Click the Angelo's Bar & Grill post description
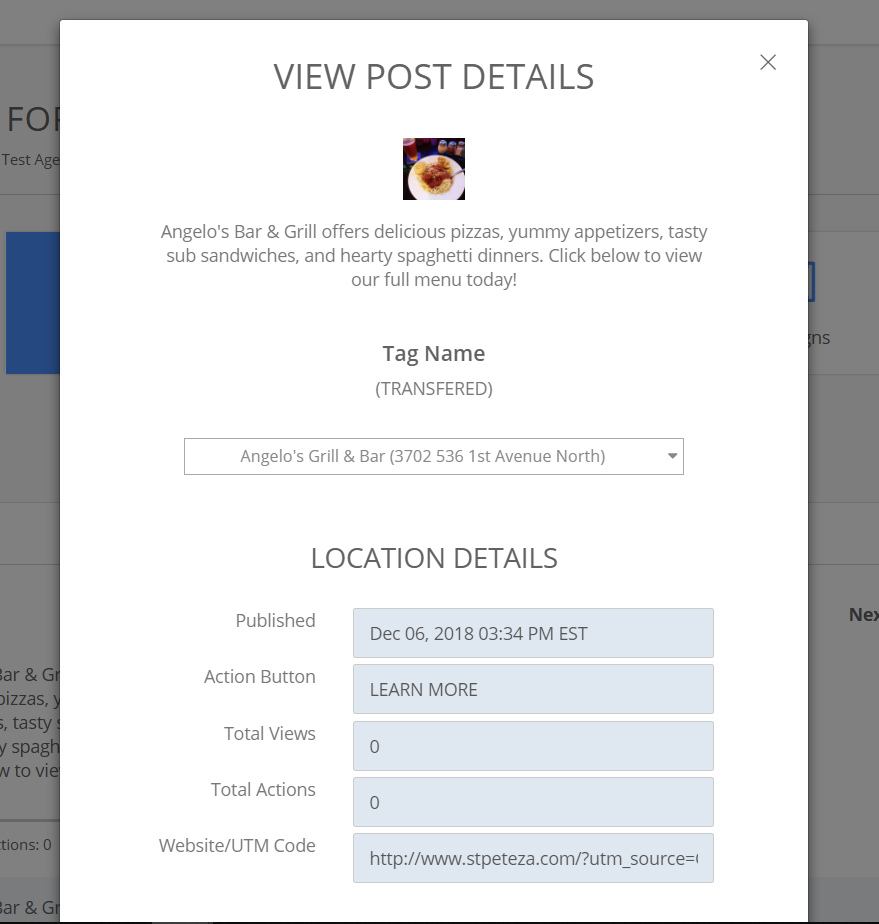 coord(434,255)
